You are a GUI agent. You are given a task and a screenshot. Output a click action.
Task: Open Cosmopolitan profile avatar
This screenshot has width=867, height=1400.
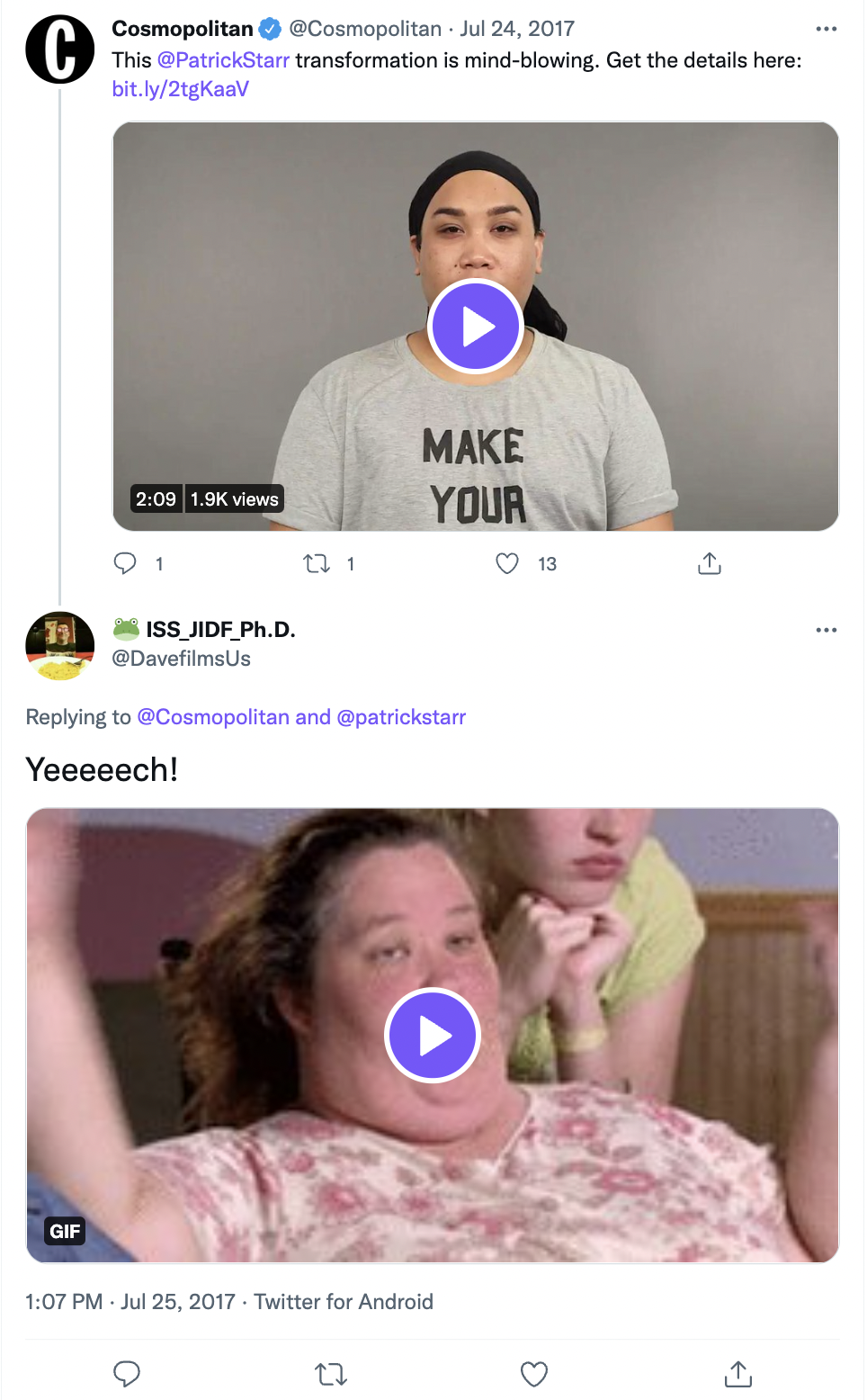pyautogui.click(x=59, y=49)
